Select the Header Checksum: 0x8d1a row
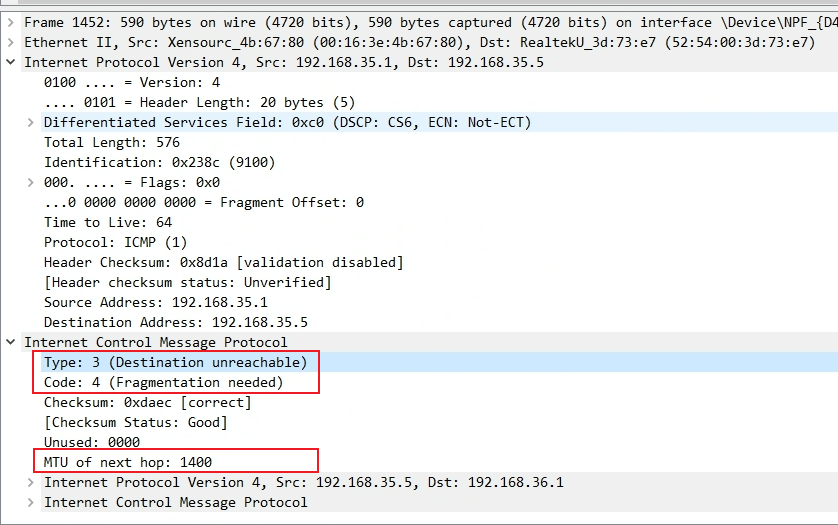Screen dimensions: 838x525 pos(223,262)
